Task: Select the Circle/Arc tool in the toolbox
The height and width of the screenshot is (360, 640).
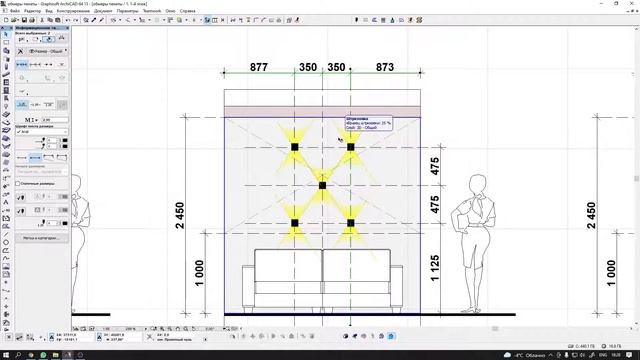Action: click(6, 242)
